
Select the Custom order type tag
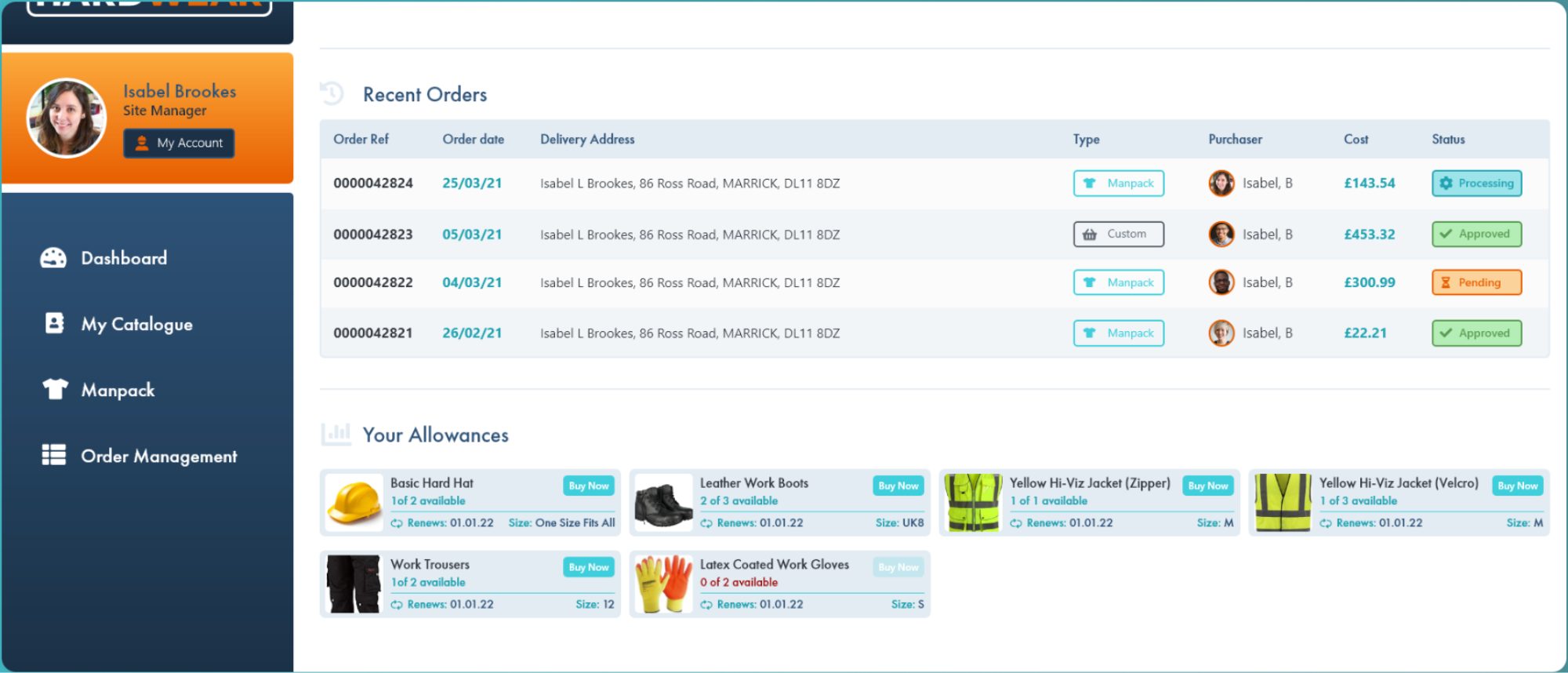[x=1118, y=234]
